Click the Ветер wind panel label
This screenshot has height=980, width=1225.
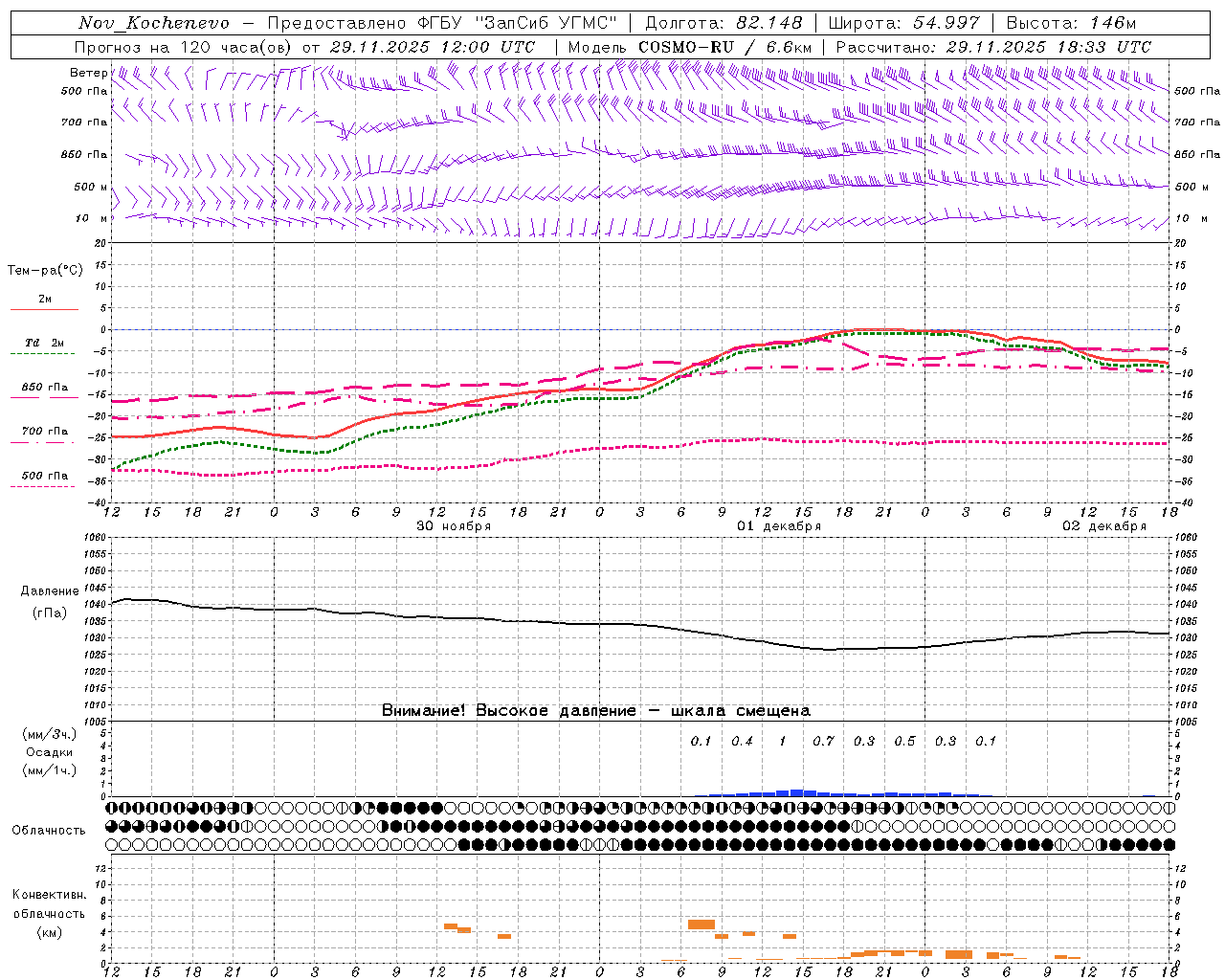point(88,73)
